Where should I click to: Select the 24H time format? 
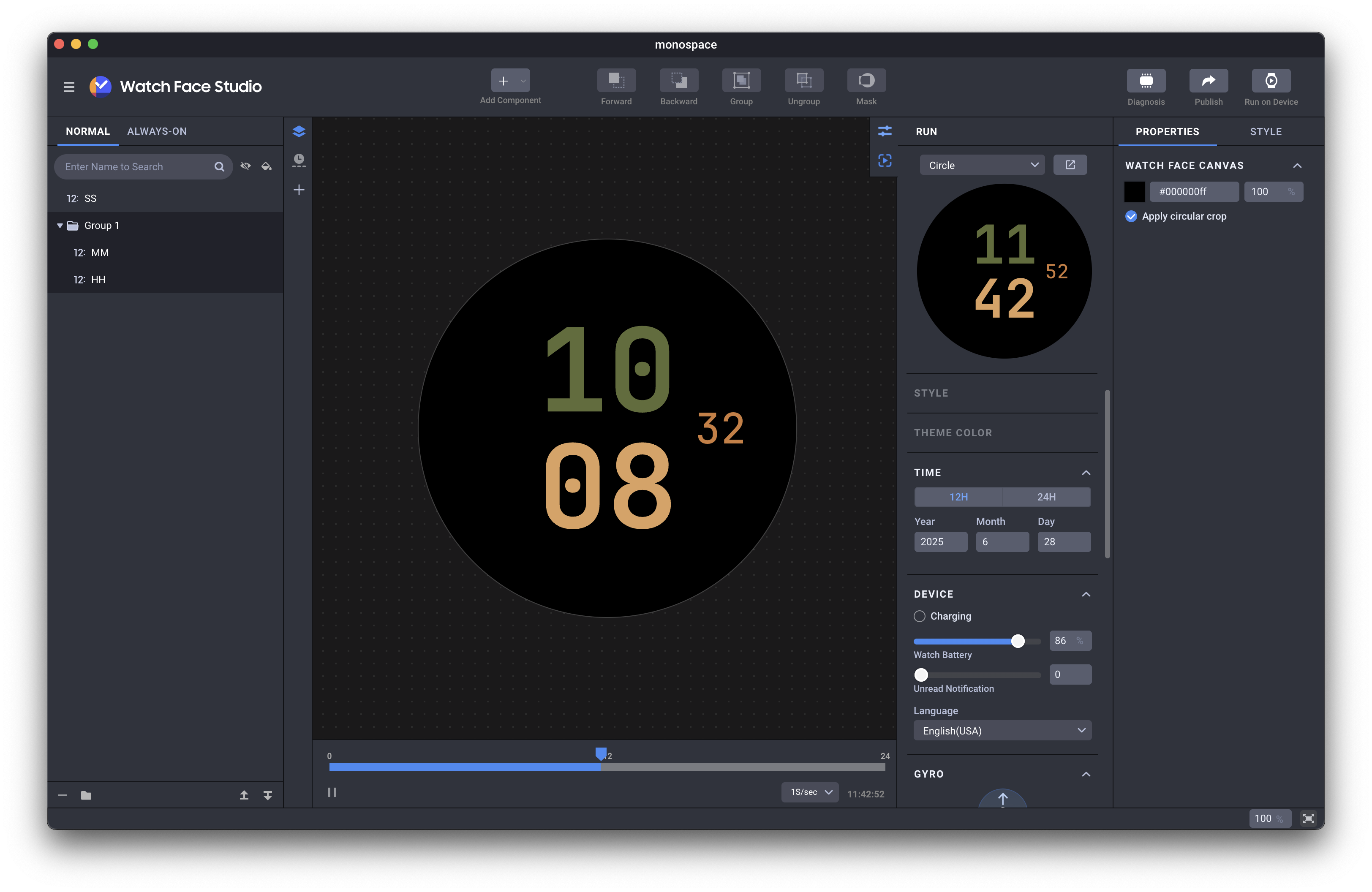[x=1046, y=497]
